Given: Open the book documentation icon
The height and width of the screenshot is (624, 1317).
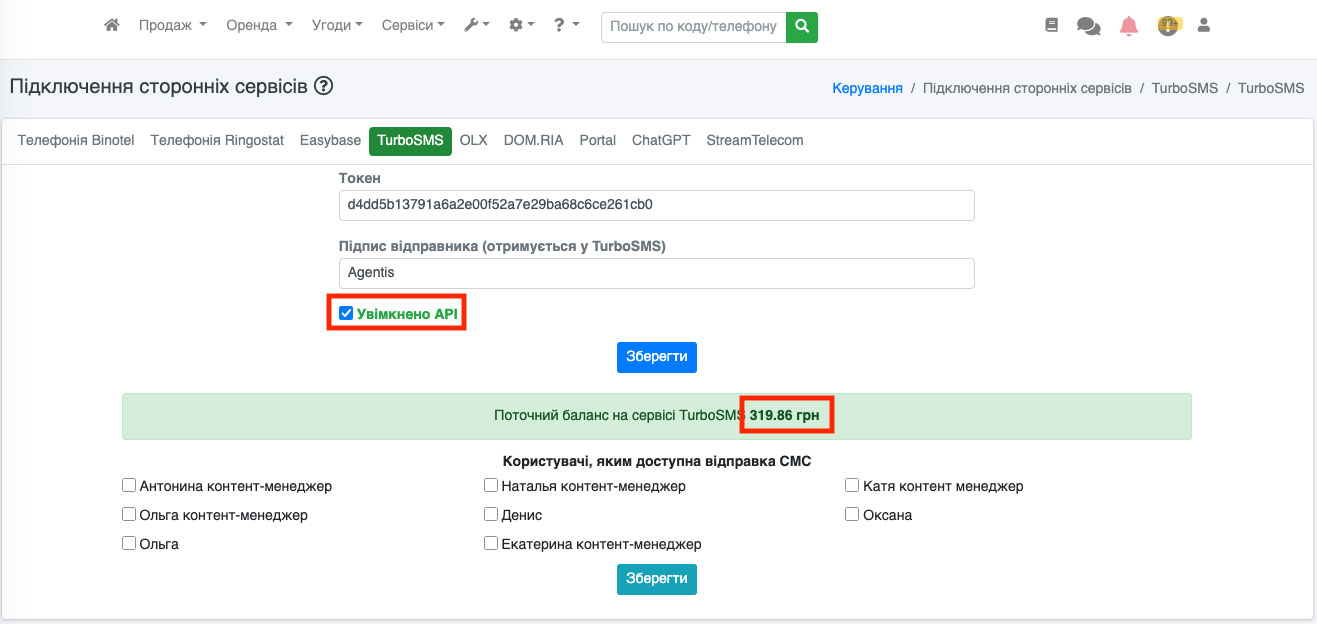Looking at the screenshot, I should click(x=1051, y=26).
